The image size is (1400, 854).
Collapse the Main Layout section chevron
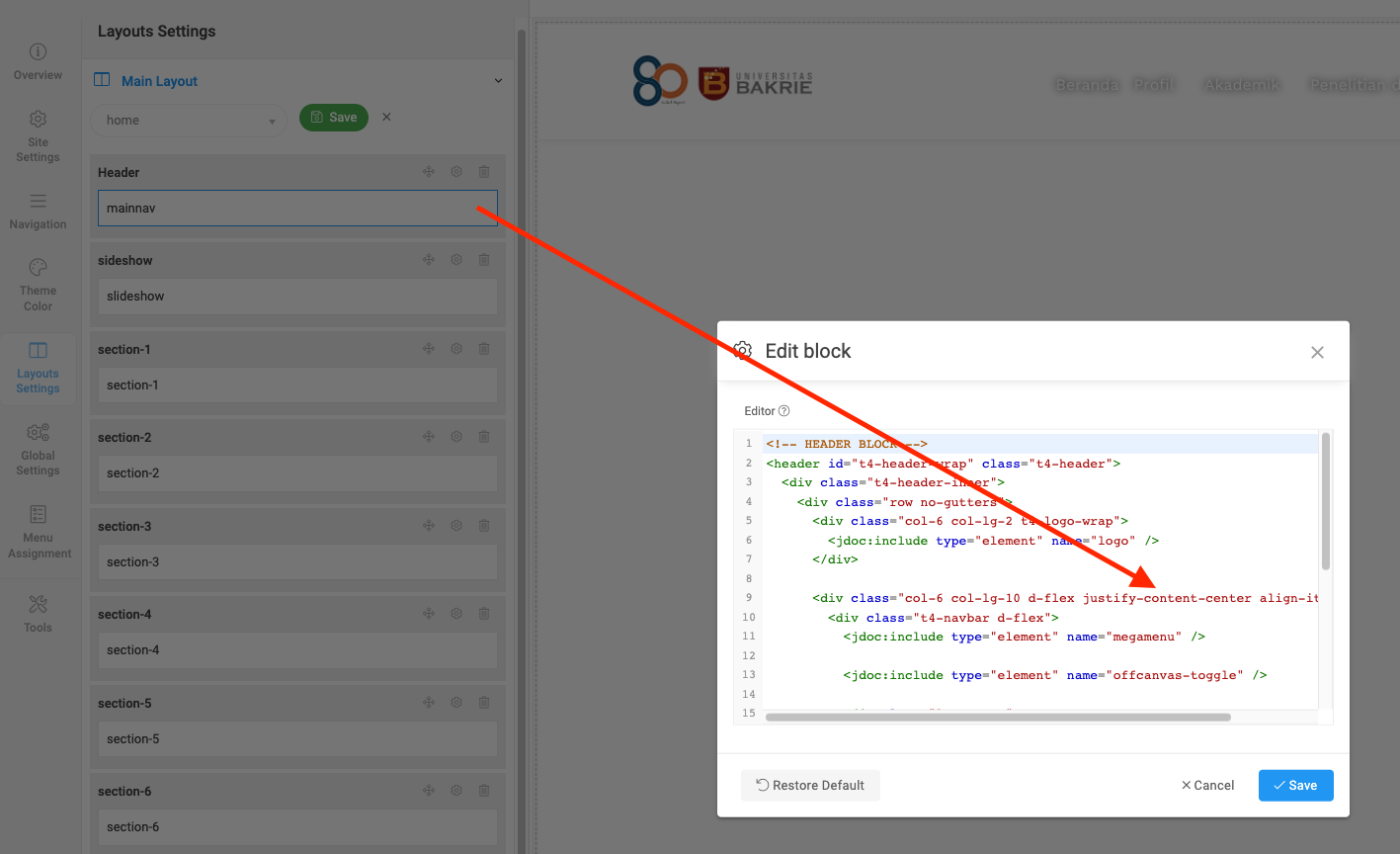(498, 81)
